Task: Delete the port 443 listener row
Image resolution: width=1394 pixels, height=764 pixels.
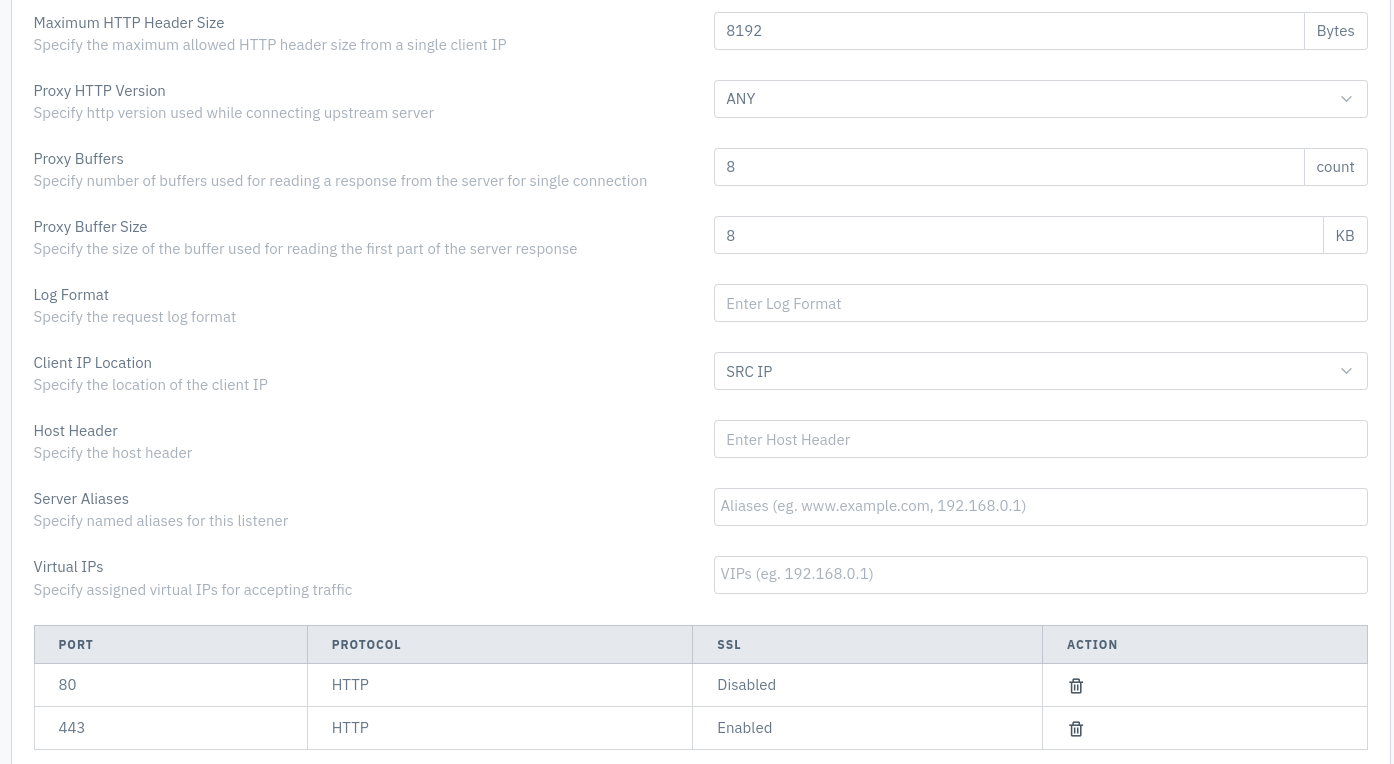Action: click(1076, 729)
